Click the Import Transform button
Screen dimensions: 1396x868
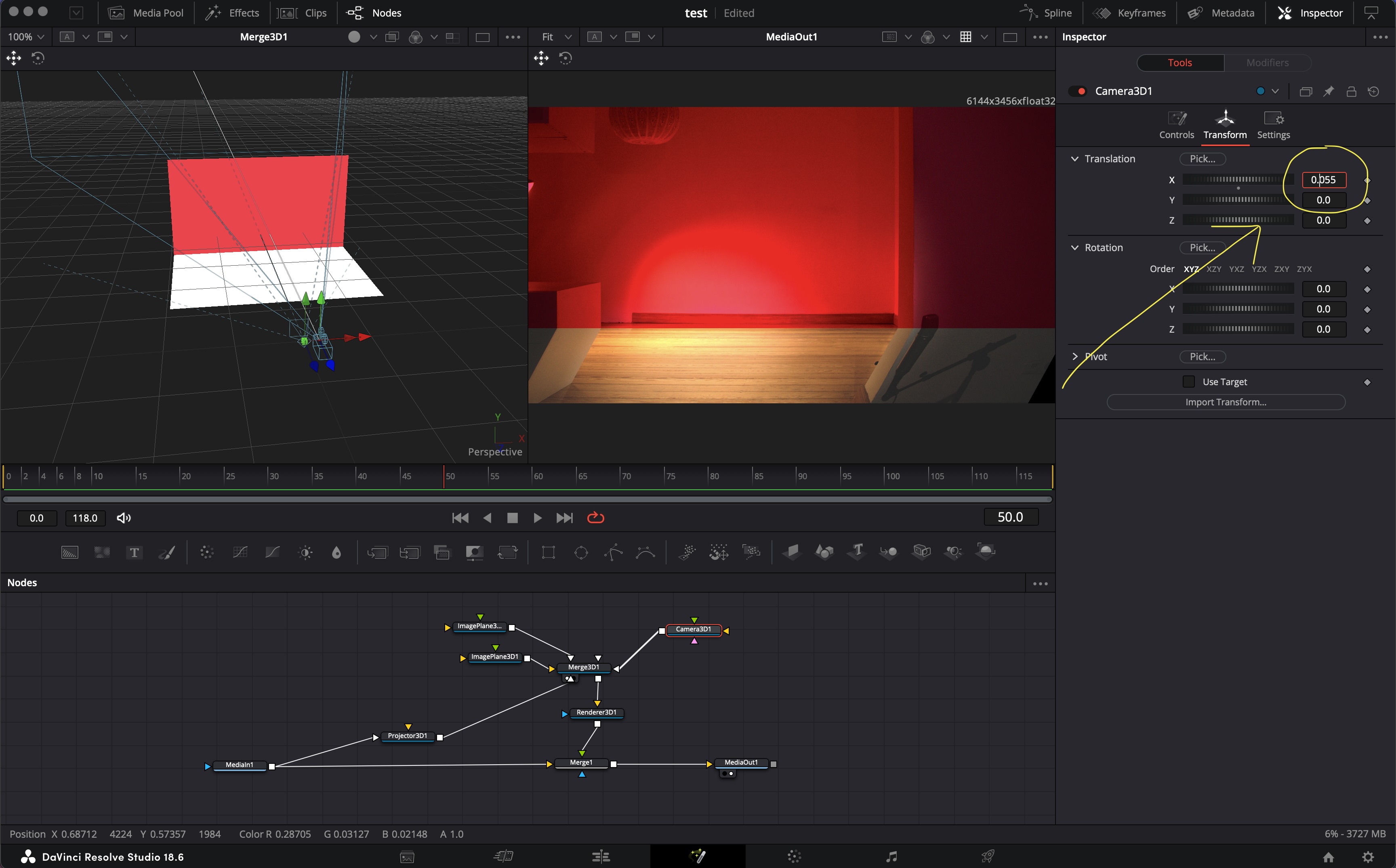click(1226, 403)
